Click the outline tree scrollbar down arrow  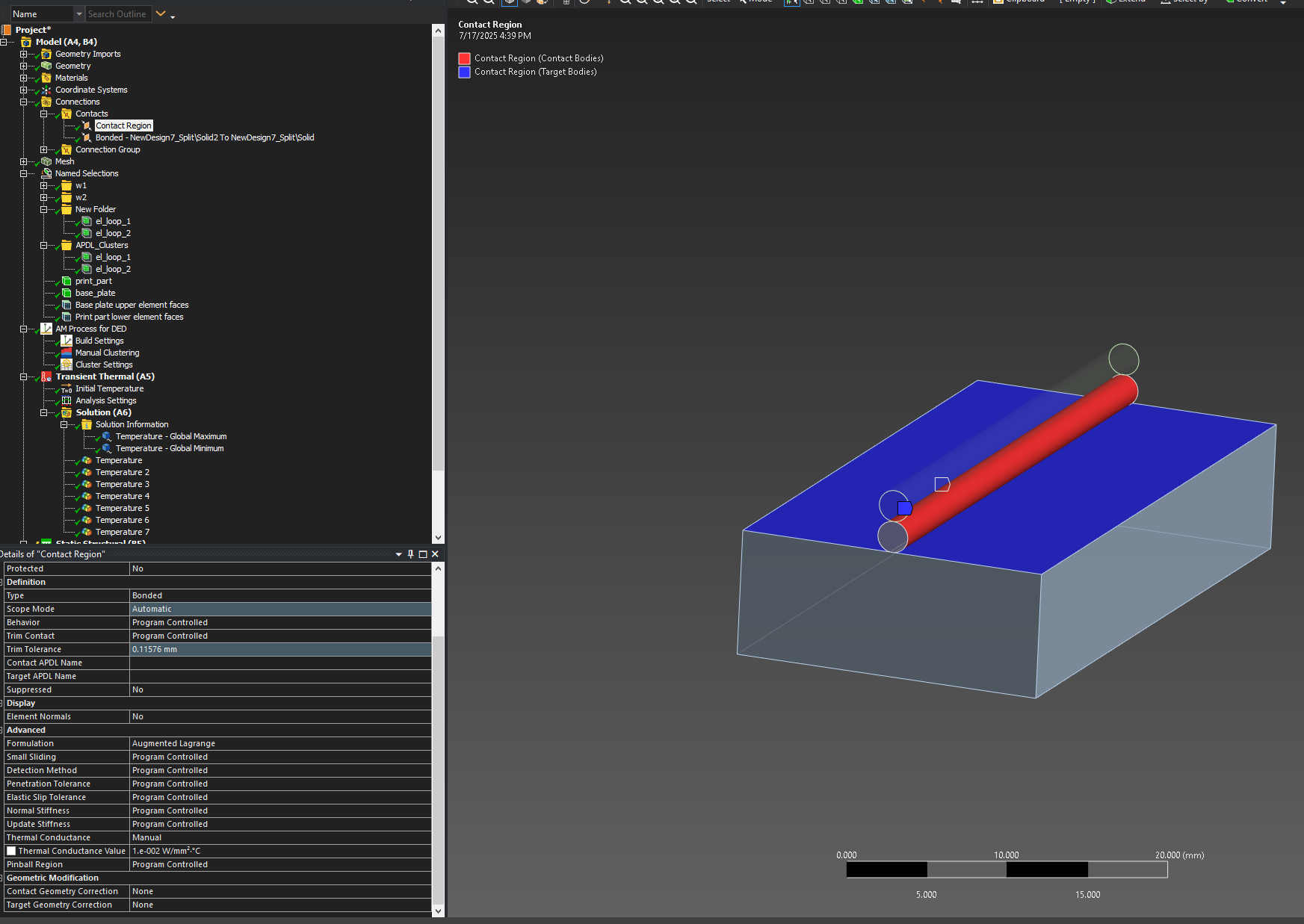(438, 537)
